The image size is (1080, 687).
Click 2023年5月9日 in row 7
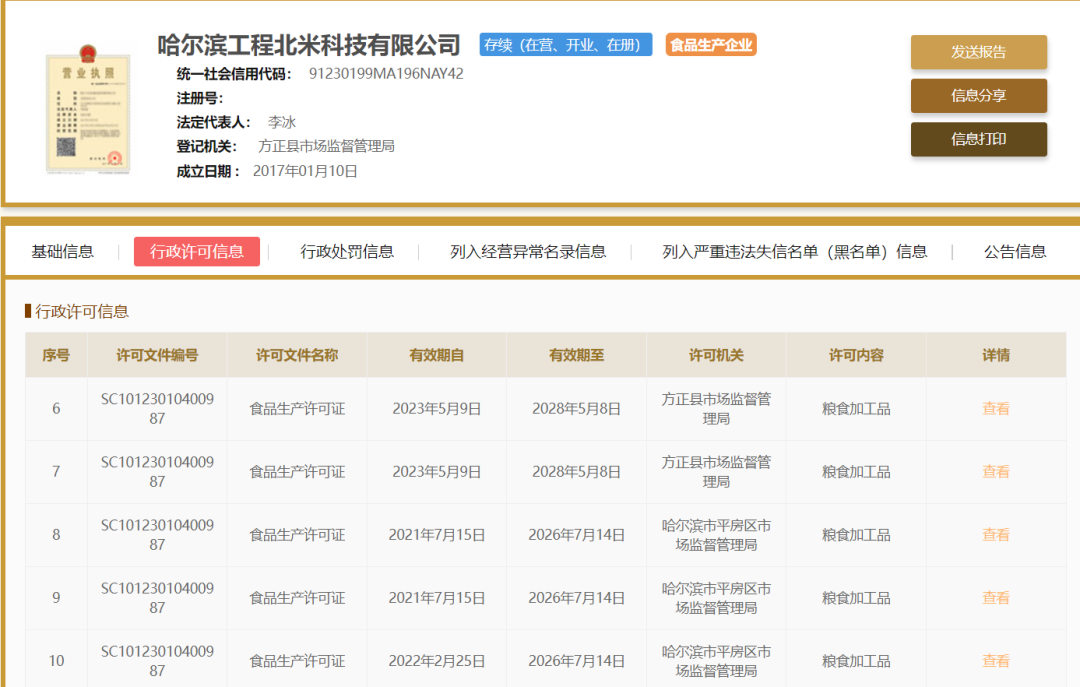point(437,472)
